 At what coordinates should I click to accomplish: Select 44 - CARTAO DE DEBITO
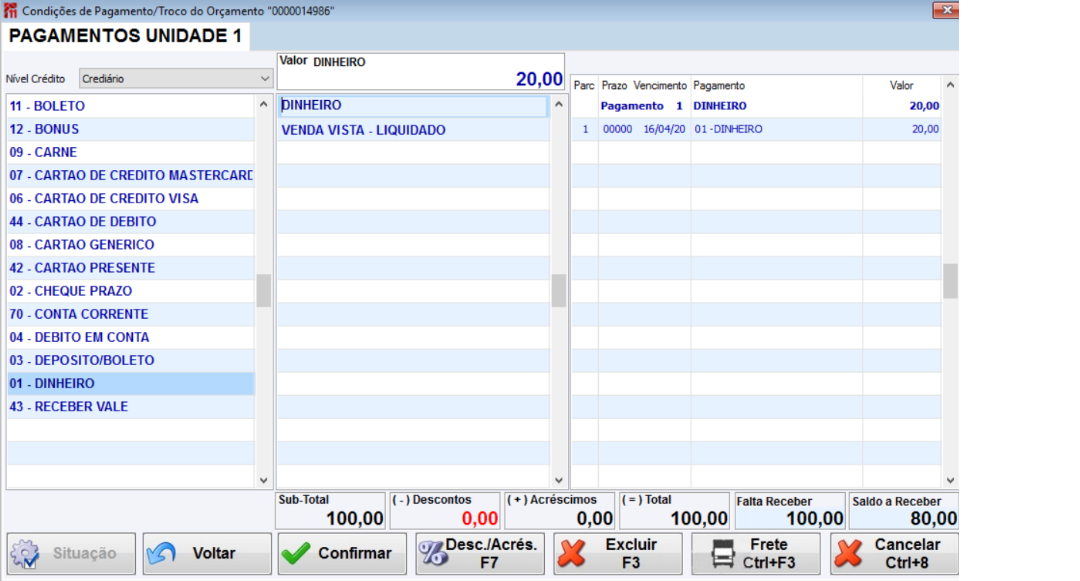click(131, 222)
